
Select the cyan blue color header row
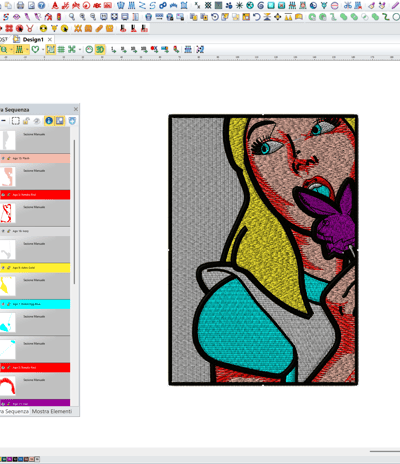[x=35, y=304]
